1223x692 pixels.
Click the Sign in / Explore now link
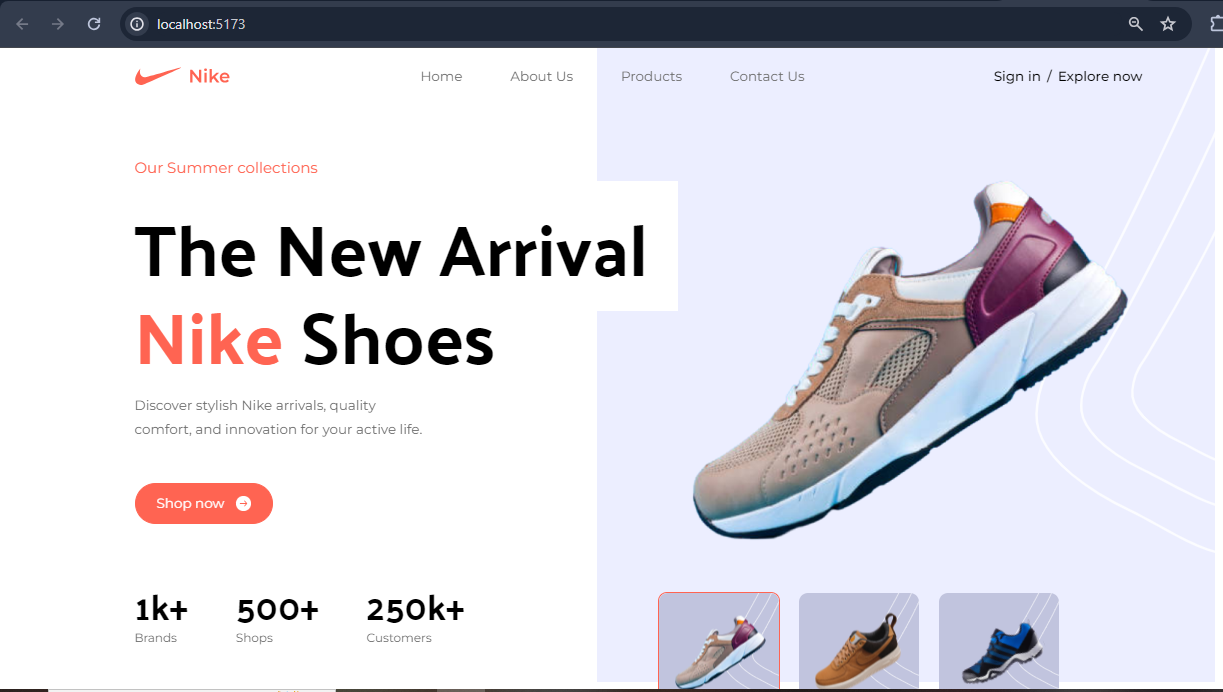pyautogui.click(x=1068, y=76)
